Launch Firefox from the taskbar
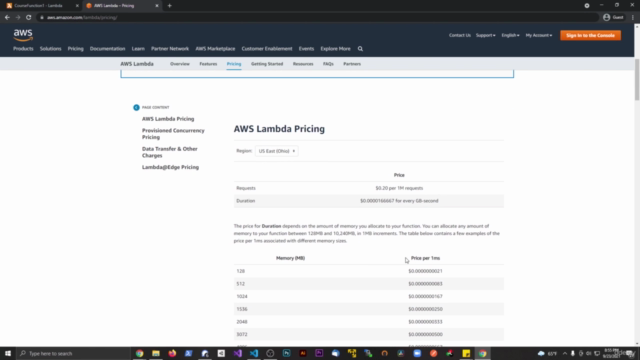This screenshot has height=360, width=640. (x=172, y=353)
